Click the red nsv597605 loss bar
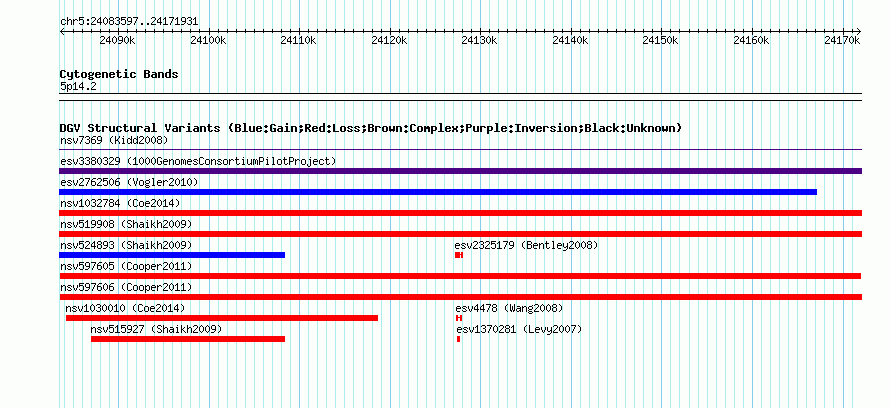Image resolution: width=890 pixels, height=408 pixels. click(x=460, y=276)
